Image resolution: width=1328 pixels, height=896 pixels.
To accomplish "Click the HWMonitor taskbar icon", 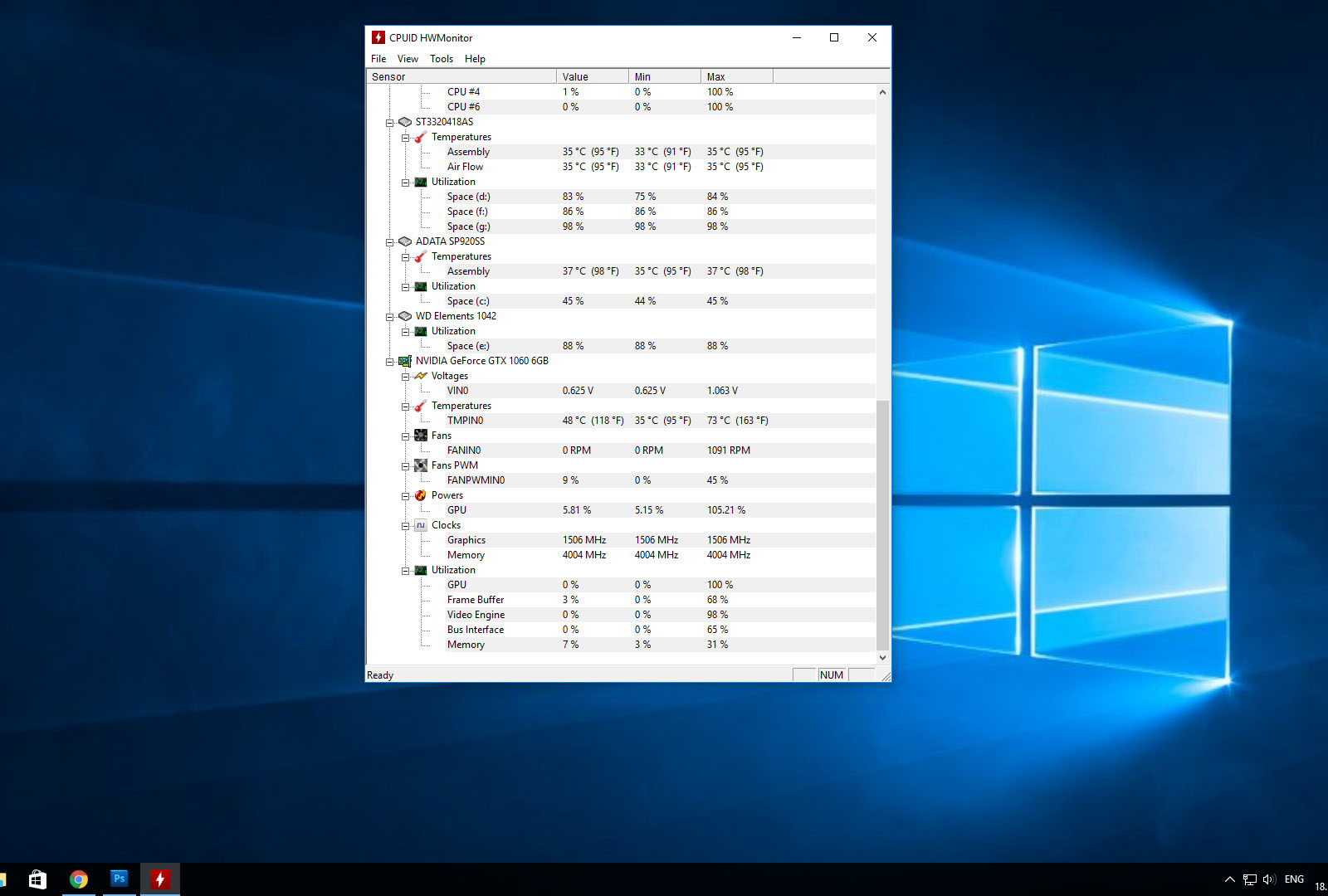I will click(x=160, y=879).
